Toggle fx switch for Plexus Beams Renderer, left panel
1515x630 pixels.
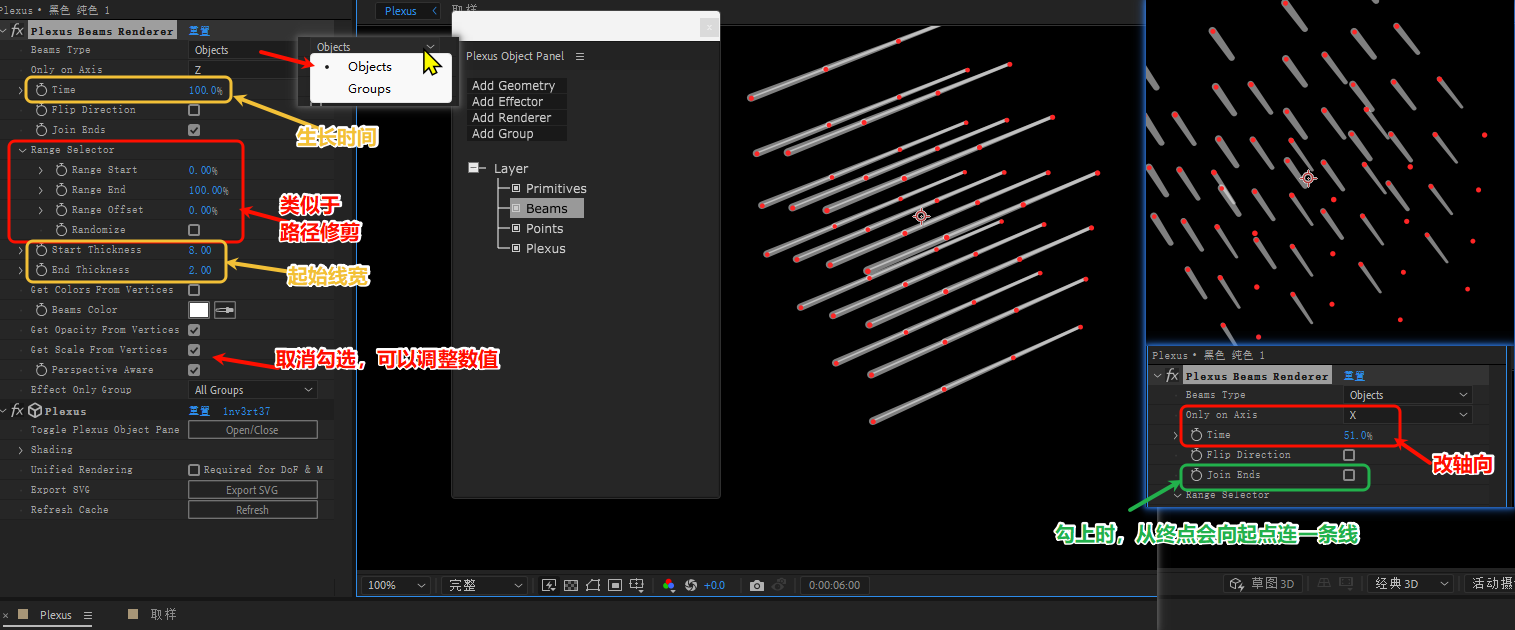tap(17, 31)
